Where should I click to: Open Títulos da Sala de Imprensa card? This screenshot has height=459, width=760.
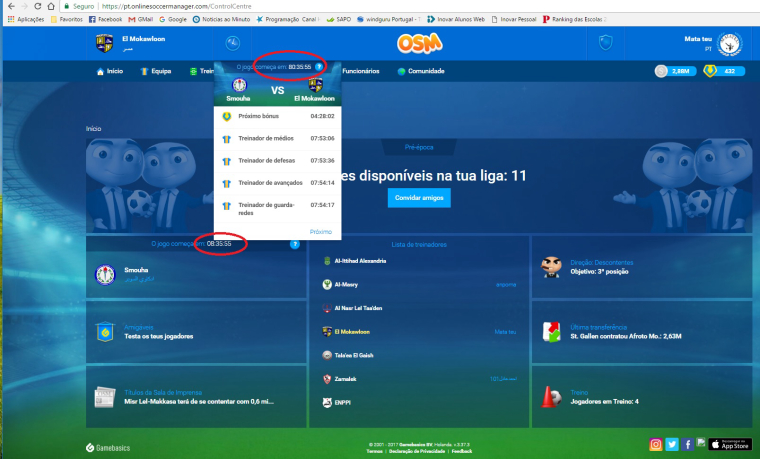[196, 397]
